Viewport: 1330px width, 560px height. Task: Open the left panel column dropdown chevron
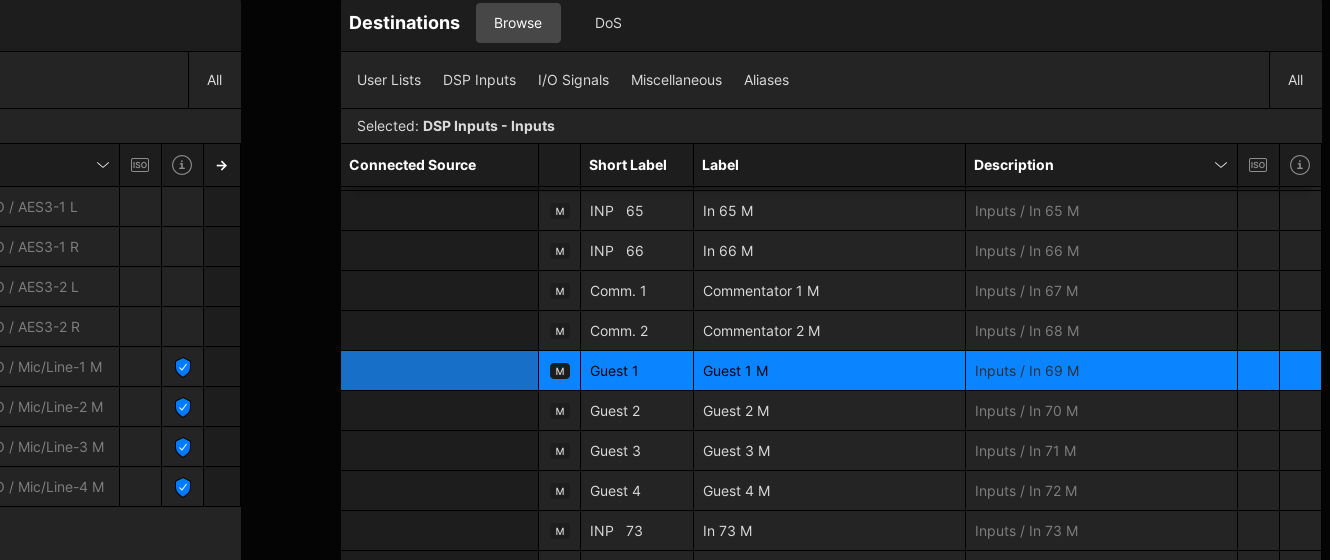(103, 165)
